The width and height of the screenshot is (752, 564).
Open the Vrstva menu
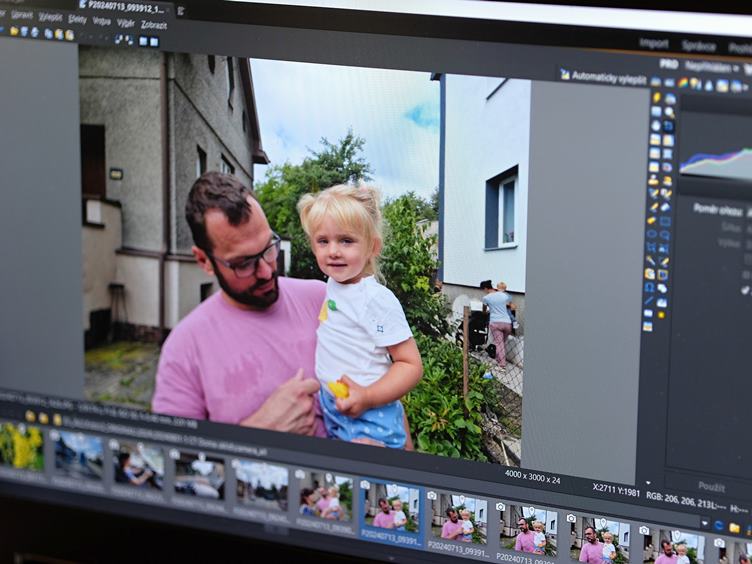(x=101, y=21)
